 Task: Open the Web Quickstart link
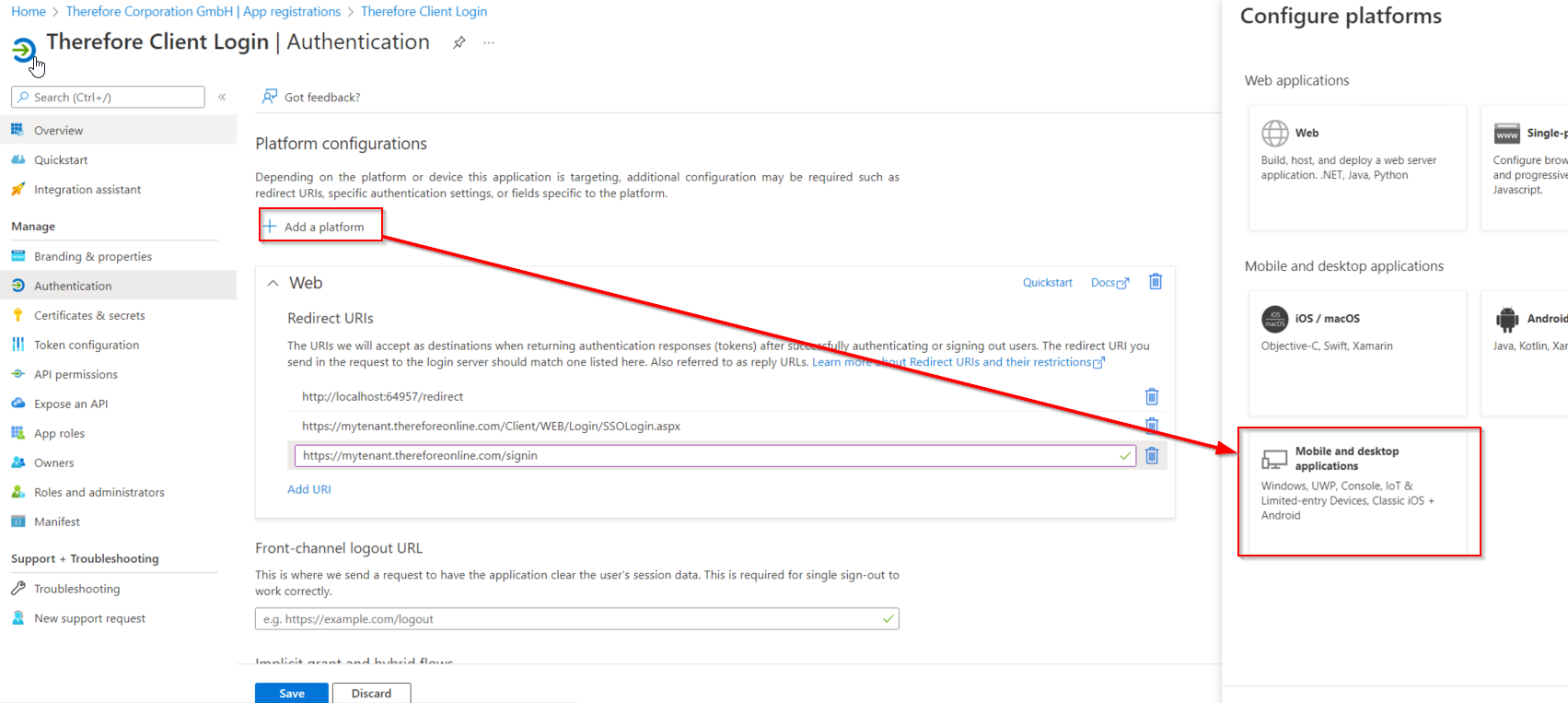click(x=1048, y=283)
